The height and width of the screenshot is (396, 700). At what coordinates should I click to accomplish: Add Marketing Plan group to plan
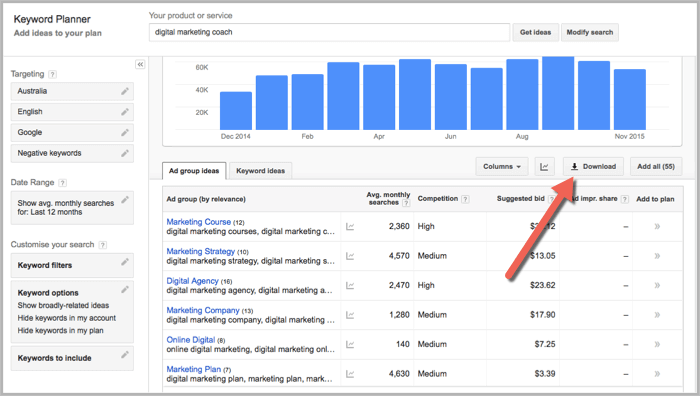657,374
